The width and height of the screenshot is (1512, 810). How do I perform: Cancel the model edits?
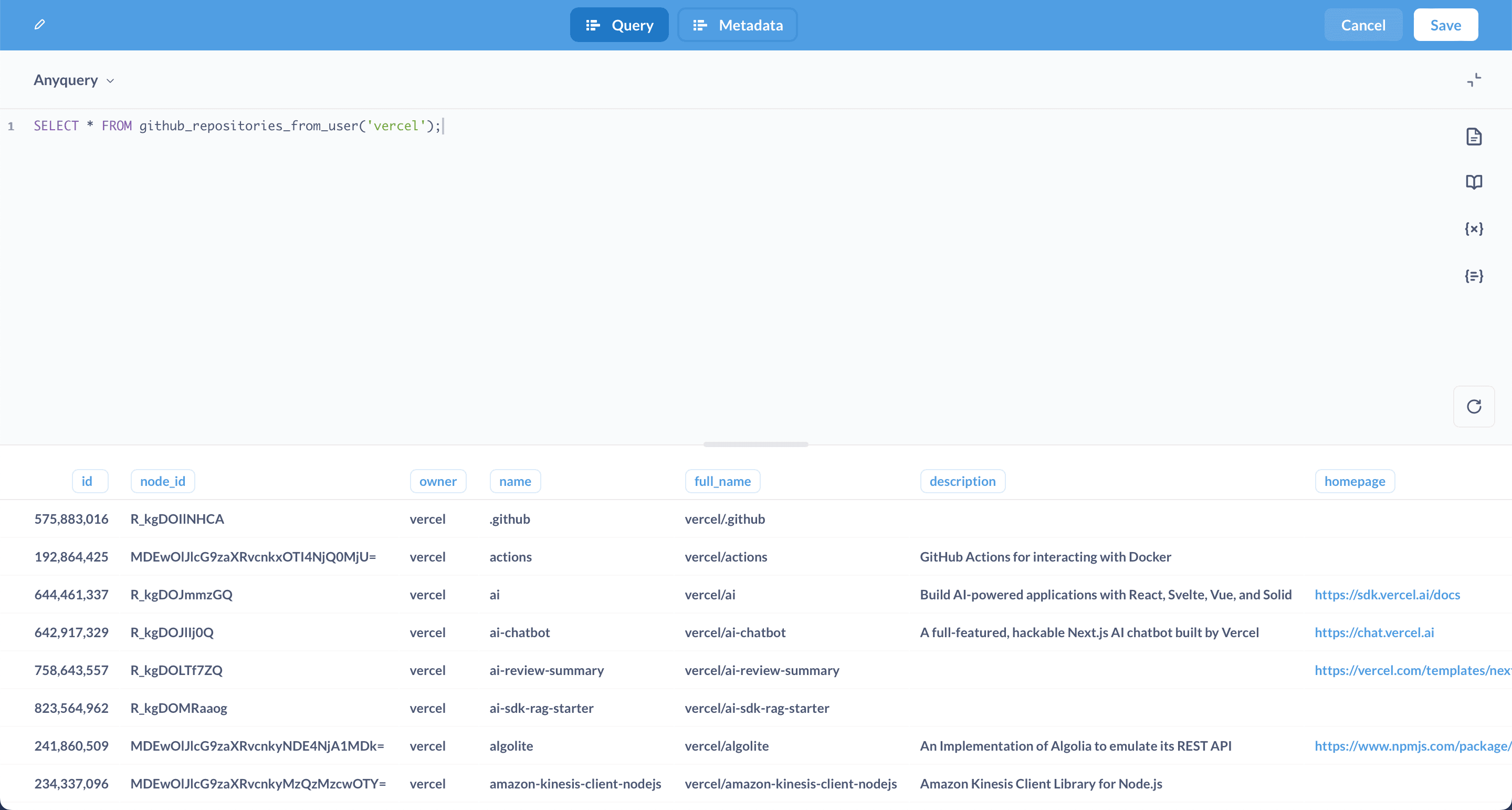pyautogui.click(x=1363, y=25)
